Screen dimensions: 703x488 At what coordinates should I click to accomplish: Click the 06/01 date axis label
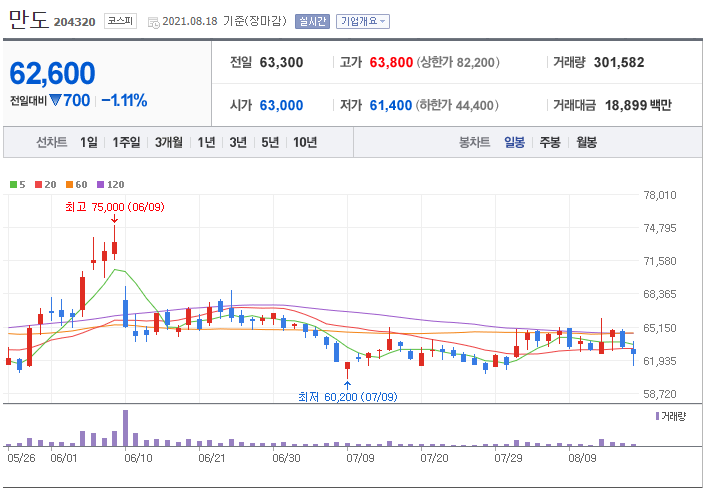64,459
